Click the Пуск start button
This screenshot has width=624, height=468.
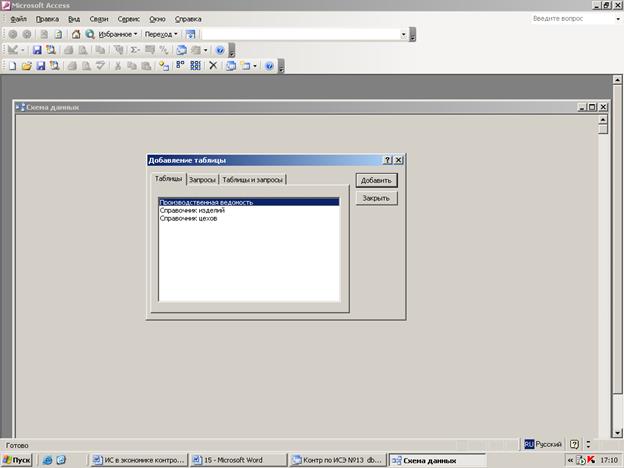(x=17, y=460)
